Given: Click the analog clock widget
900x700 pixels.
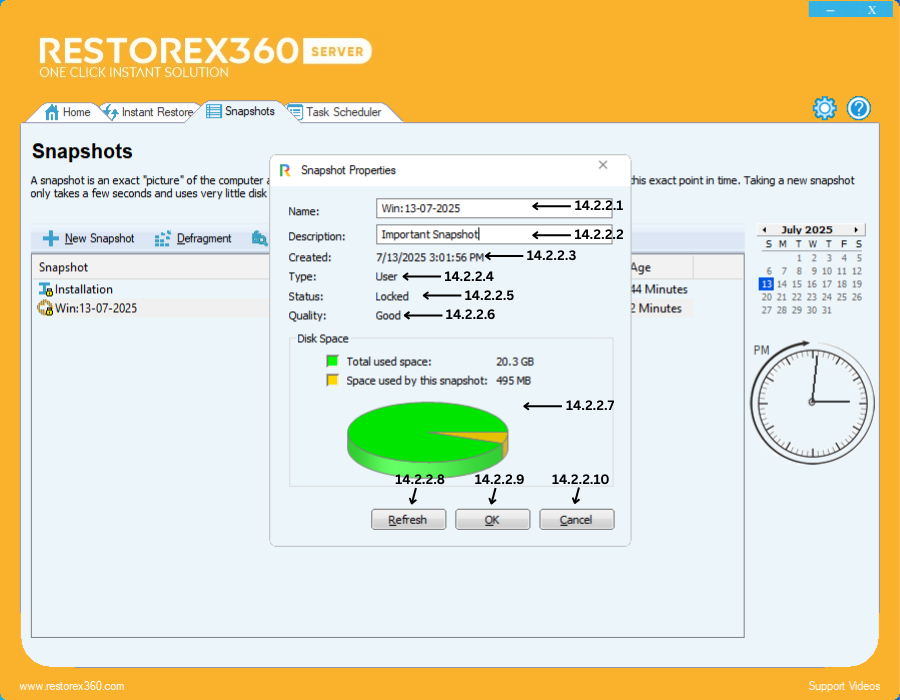Looking at the screenshot, I should click(812, 402).
